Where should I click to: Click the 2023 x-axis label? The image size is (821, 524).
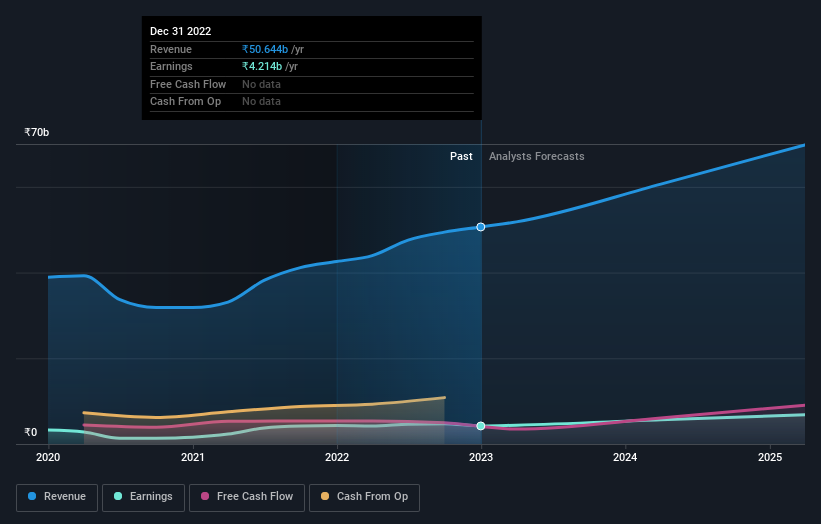pyautogui.click(x=481, y=458)
